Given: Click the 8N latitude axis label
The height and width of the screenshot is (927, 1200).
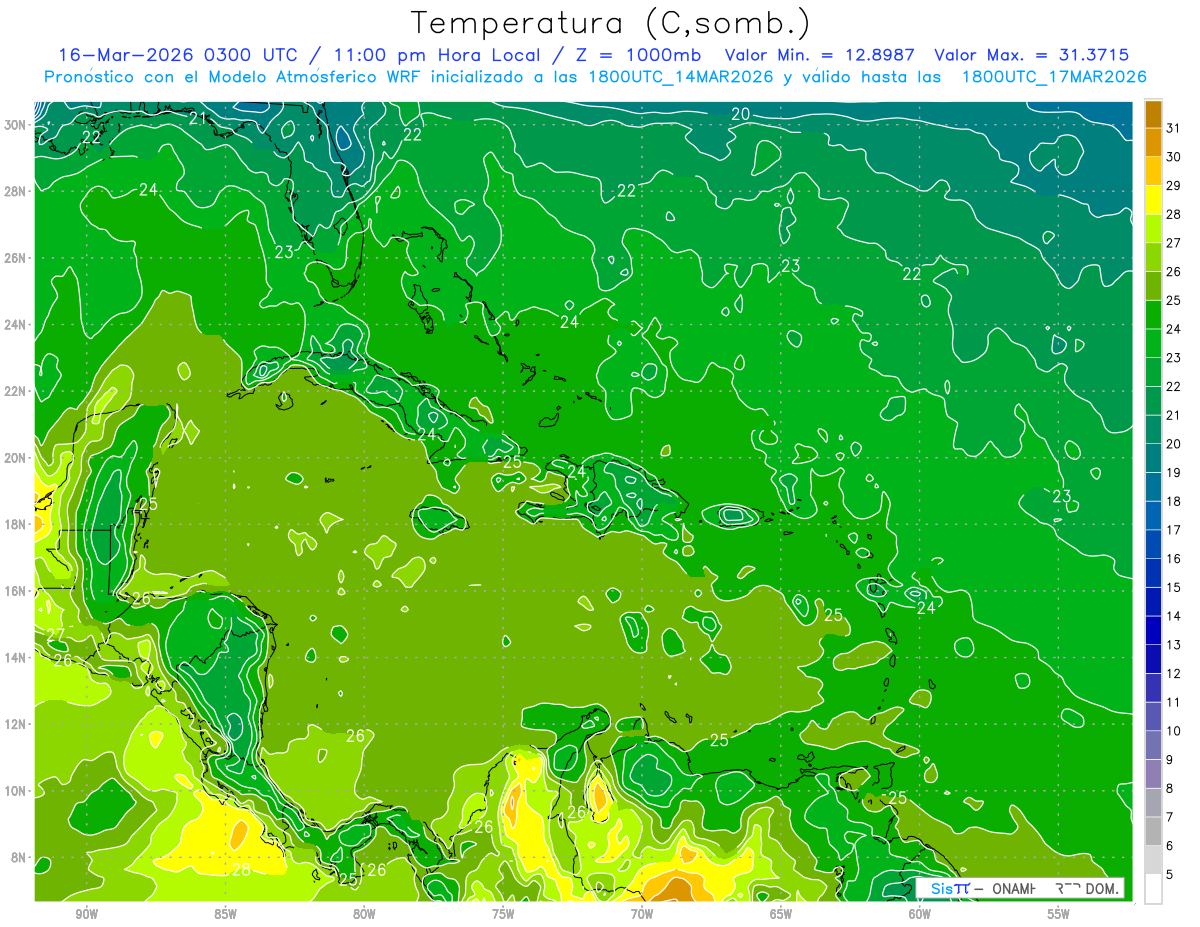Looking at the screenshot, I should click(x=20, y=857).
